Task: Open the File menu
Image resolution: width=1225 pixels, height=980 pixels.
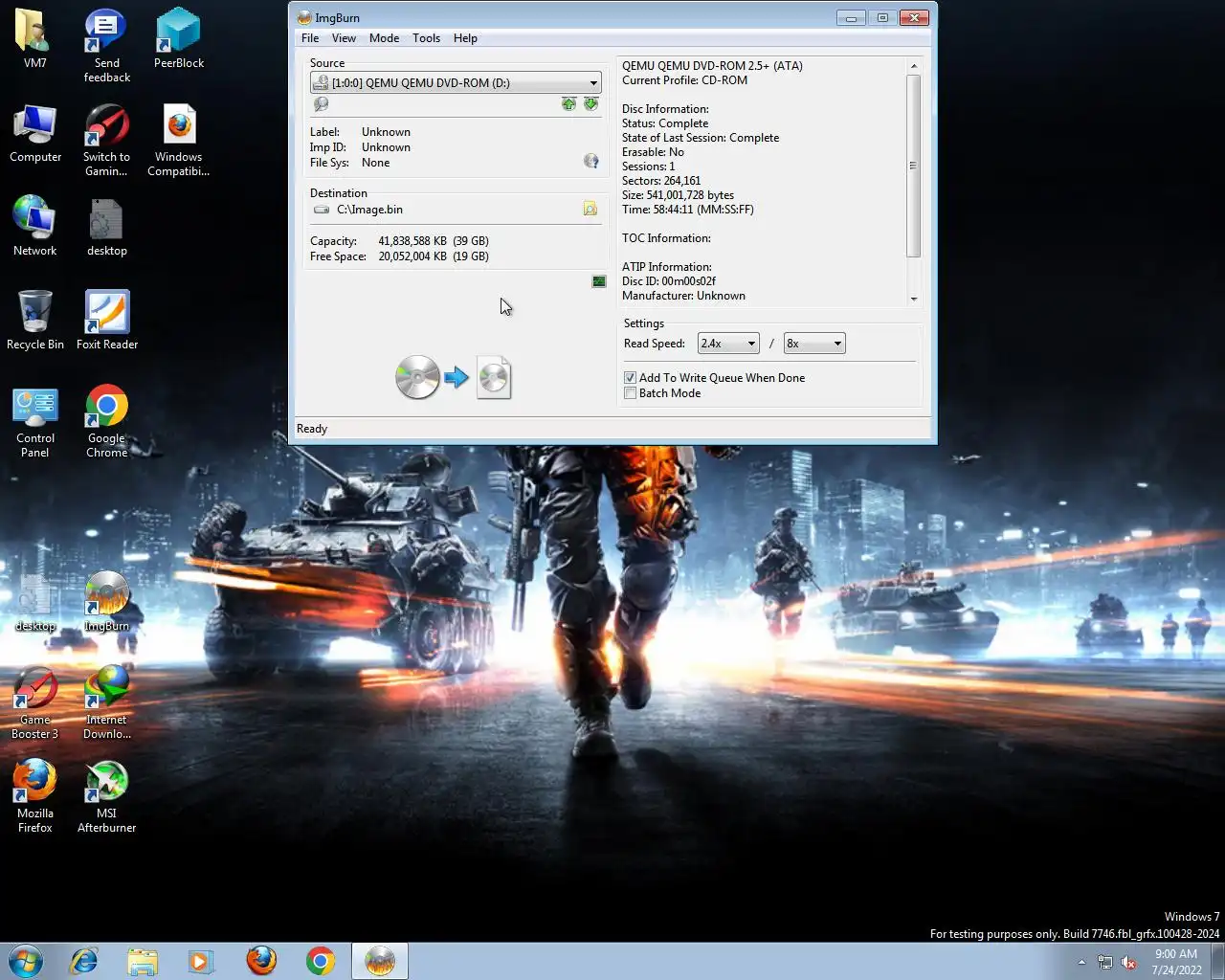Action: [x=310, y=38]
